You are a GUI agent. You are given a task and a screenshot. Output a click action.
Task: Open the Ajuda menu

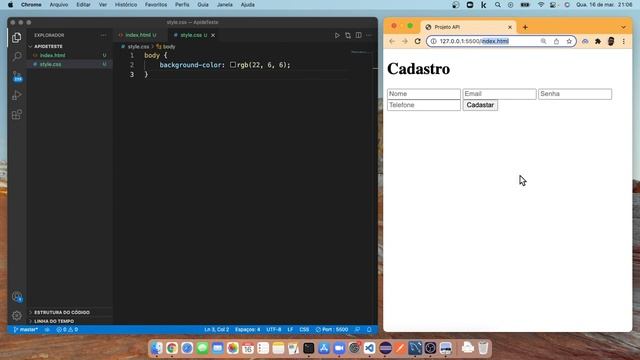click(247, 4)
